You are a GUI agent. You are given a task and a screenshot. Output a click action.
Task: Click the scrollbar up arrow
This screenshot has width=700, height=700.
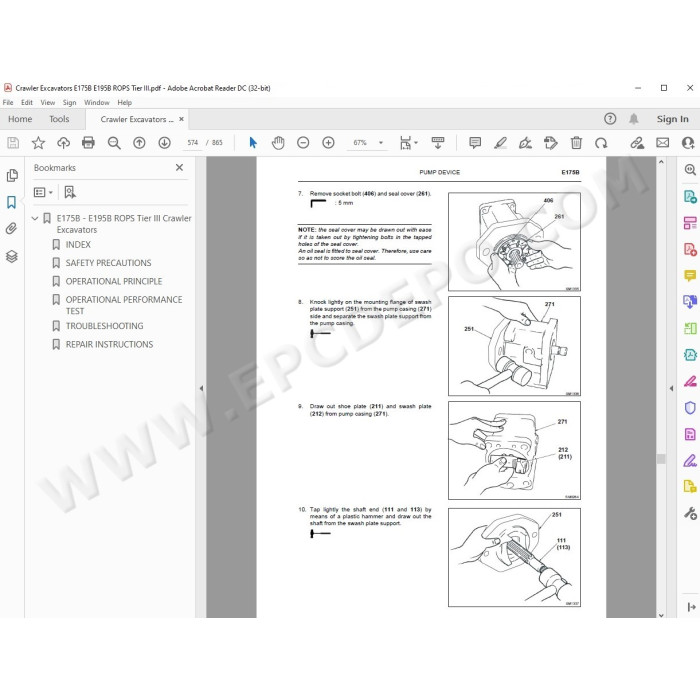(661, 162)
